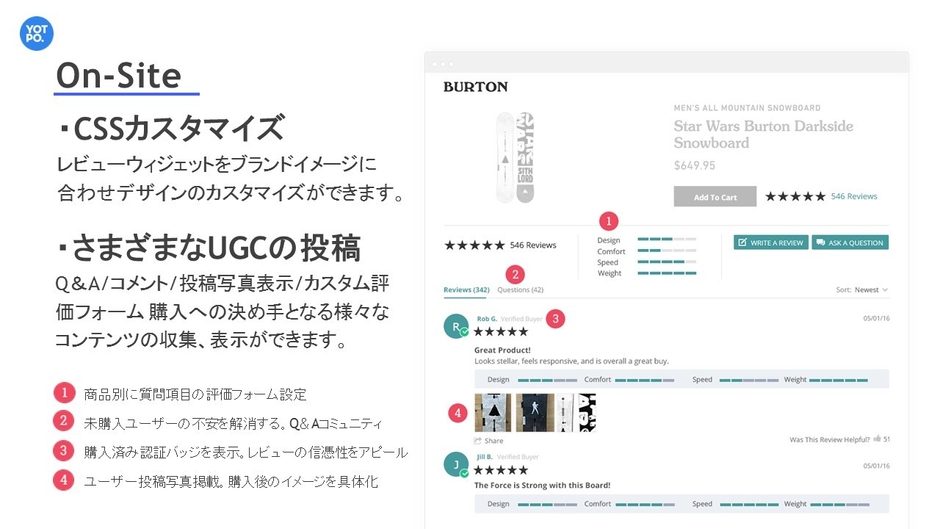Click the five-star rating beside Add To Cart
The height and width of the screenshot is (529, 940).
pyautogui.click(x=795, y=196)
